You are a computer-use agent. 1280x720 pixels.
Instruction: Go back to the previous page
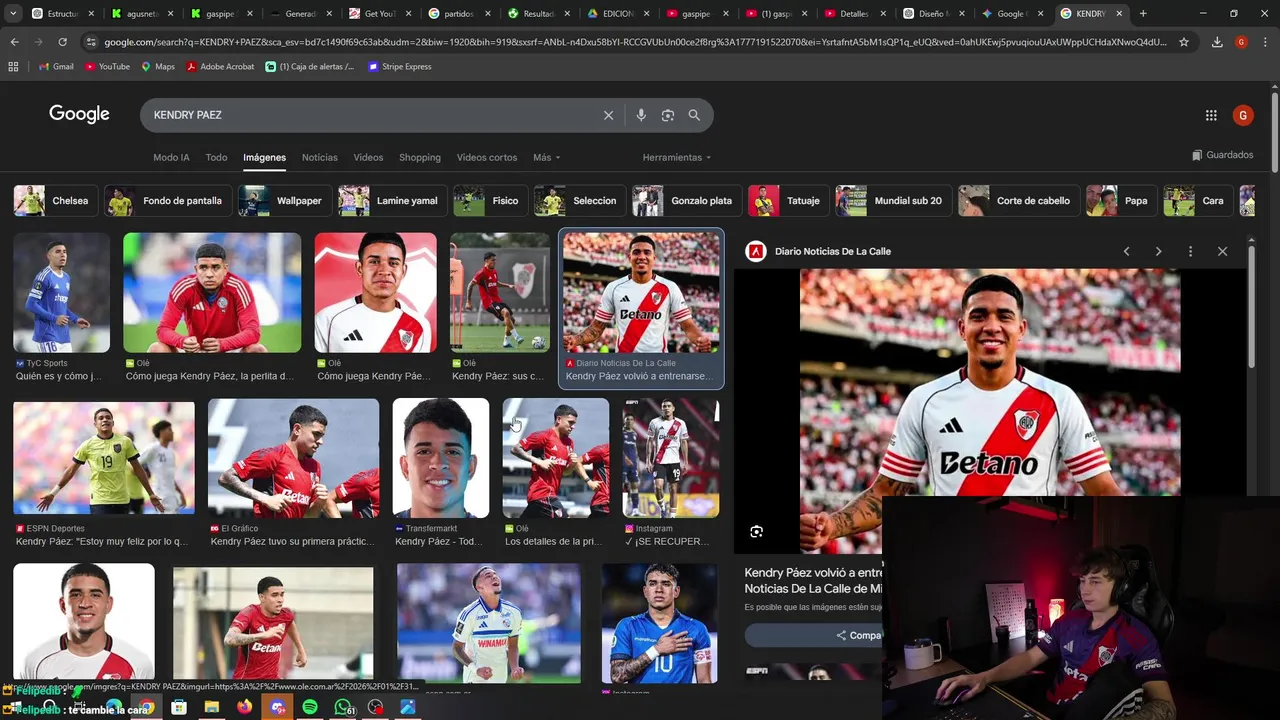(x=14, y=42)
